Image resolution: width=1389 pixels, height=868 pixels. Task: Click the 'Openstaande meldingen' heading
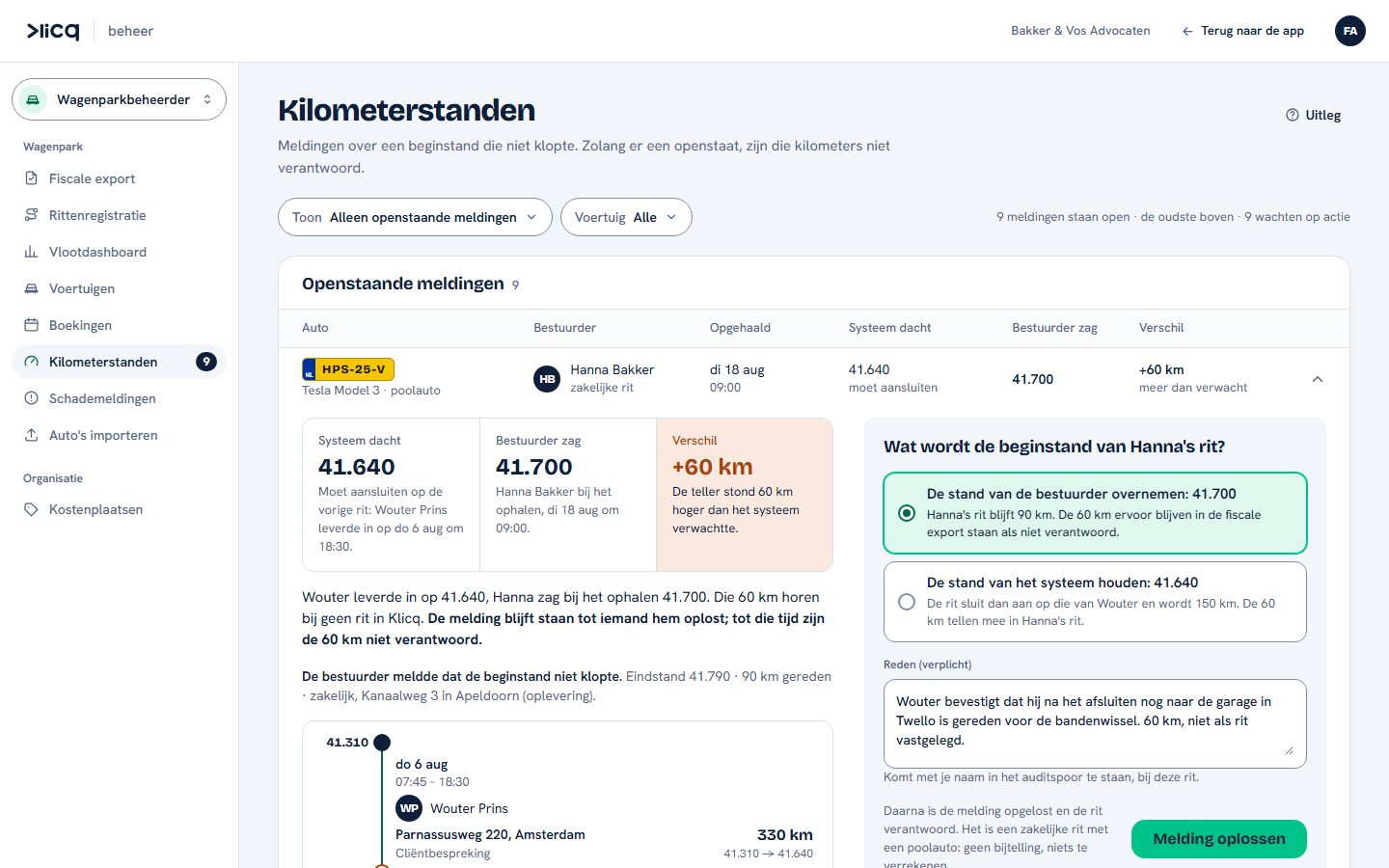403,284
